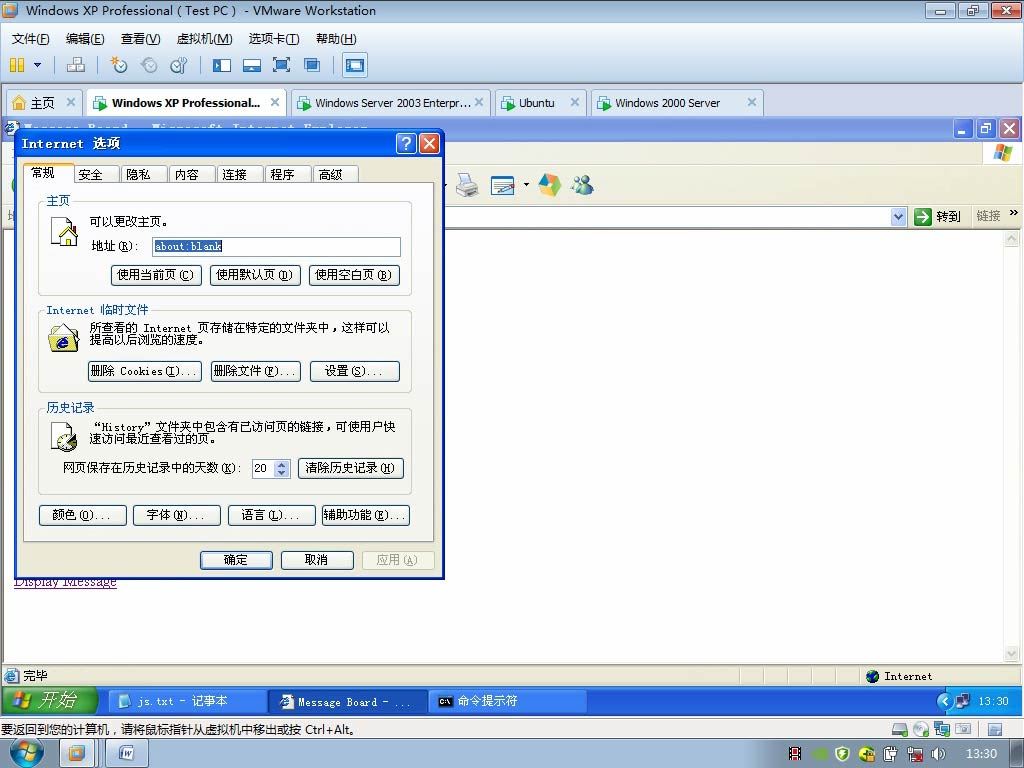Image resolution: width=1024 pixels, height=768 pixels.
Task: Open the 编辑(E) menu
Action: (85, 39)
